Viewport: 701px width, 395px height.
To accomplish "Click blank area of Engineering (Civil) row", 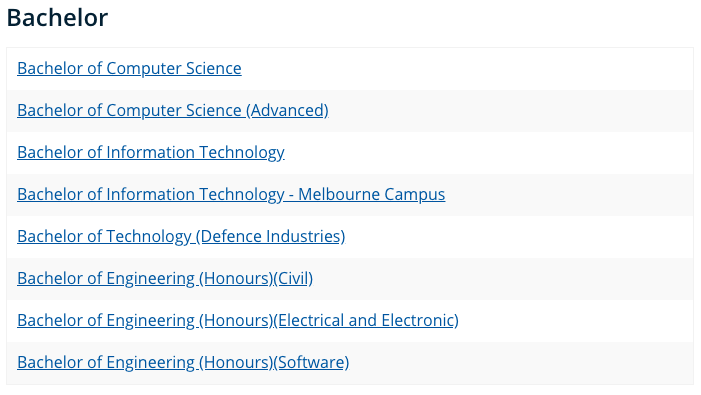I will [501, 279].
